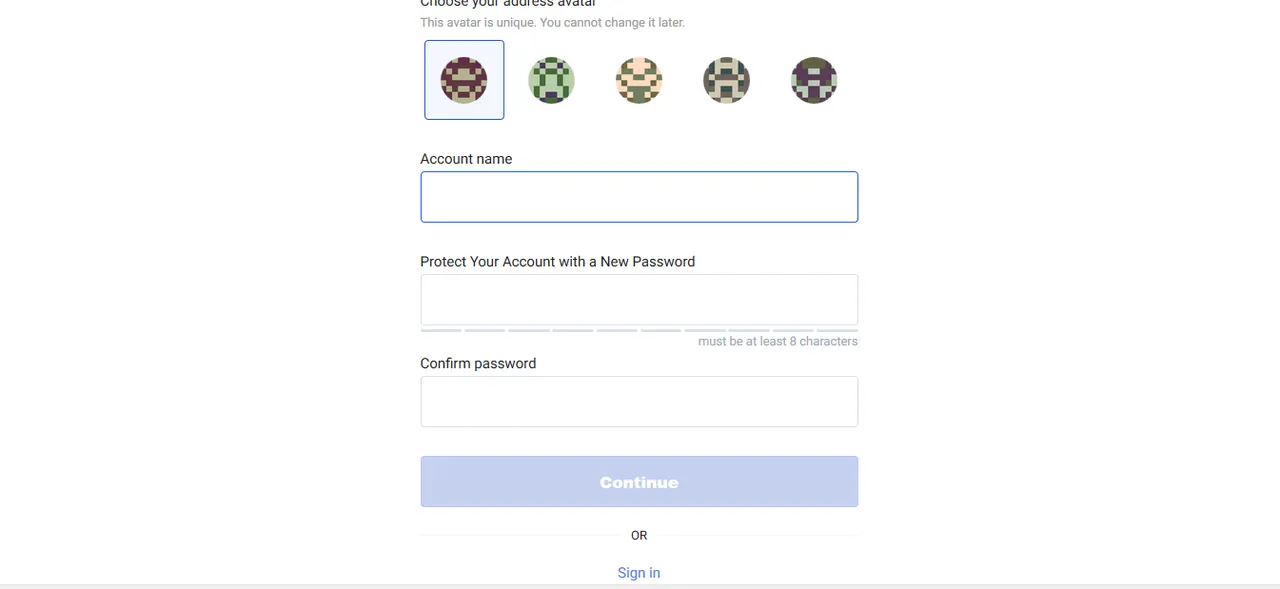The height and width of the screenshot is (589, 1280).
Task: Click 'must be at least 8 characters' hint
Action: tap(778, 341)
